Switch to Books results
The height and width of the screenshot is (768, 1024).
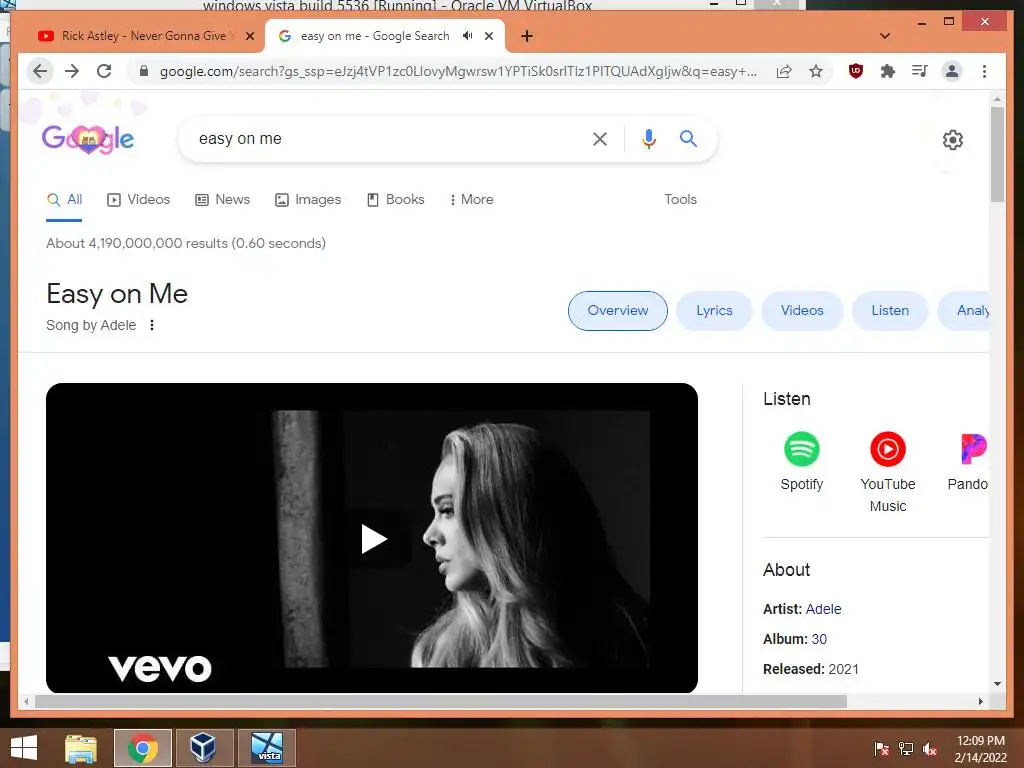pyautogui.click(x=396, y=200)
